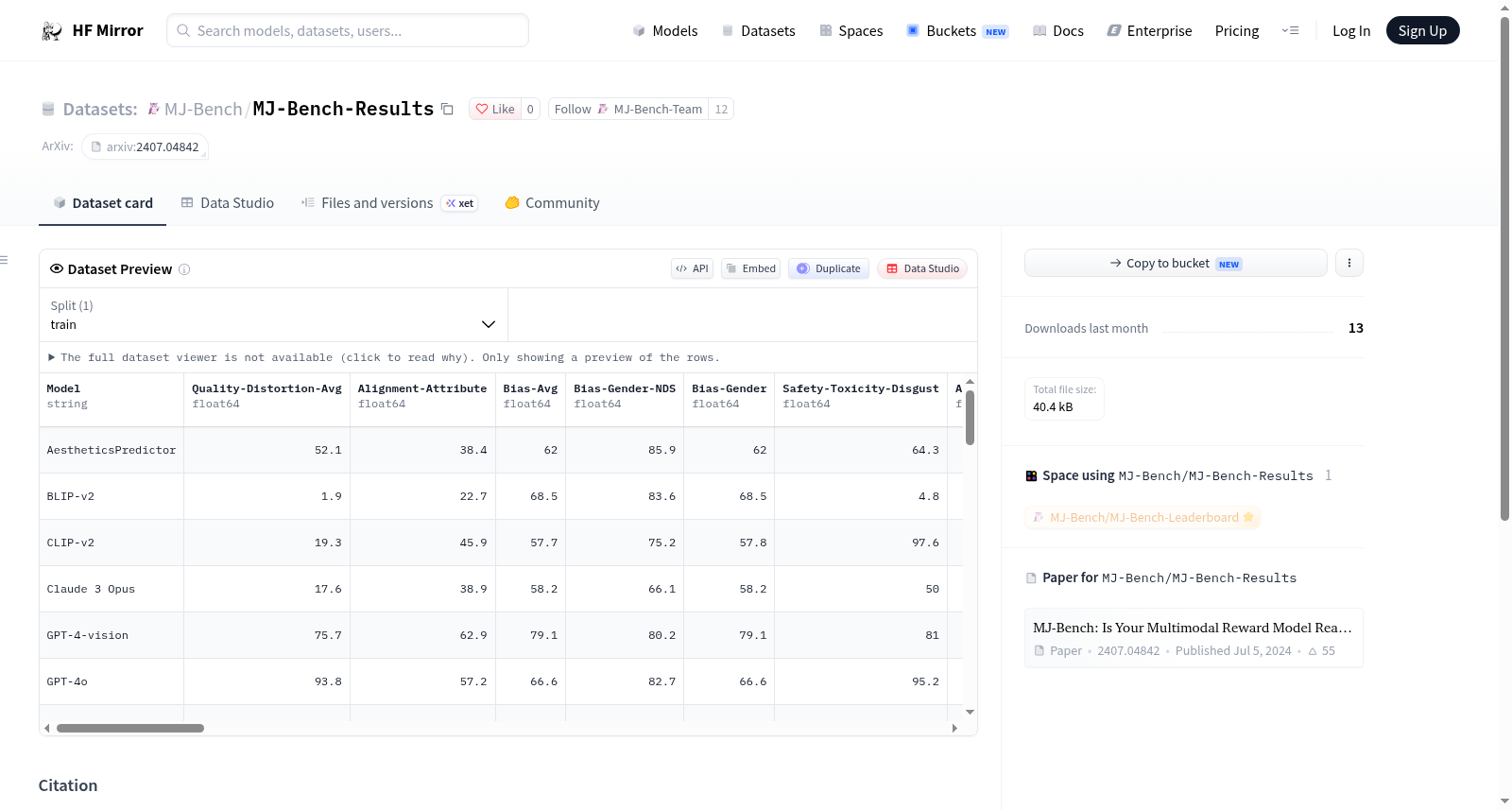Switch to the Dataset card tab

pos(102,203)
